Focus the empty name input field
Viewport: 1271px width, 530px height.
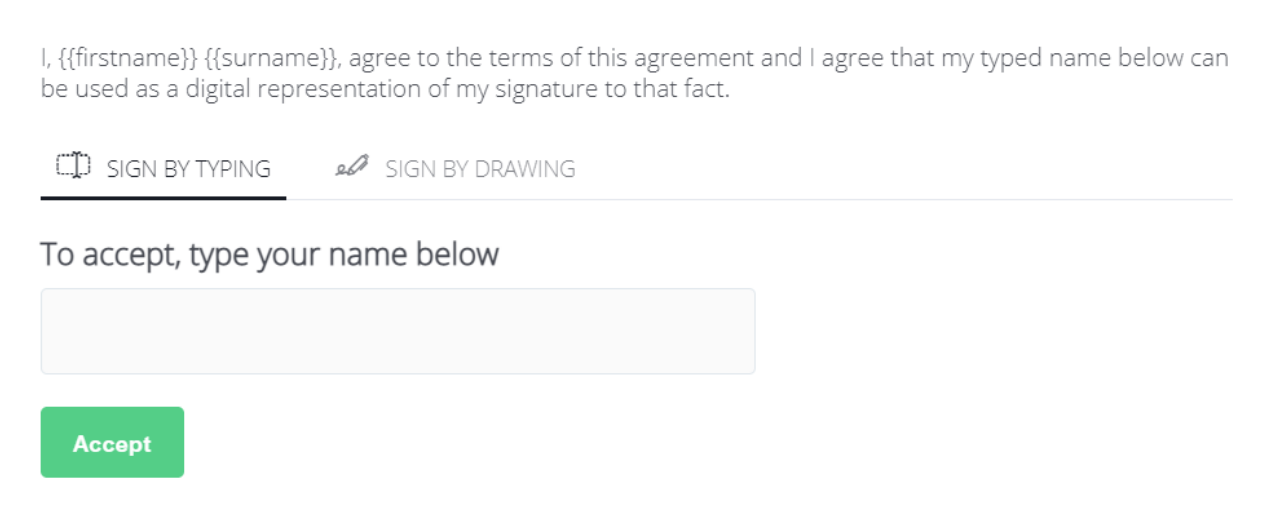(397, 331)
